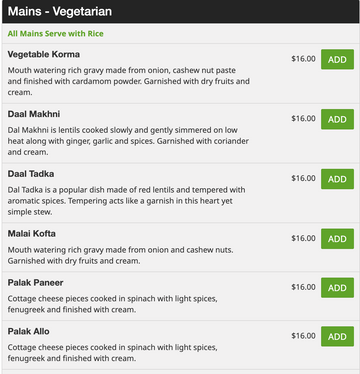Select the Palak Paneer dish title

[x=35, y=283]
